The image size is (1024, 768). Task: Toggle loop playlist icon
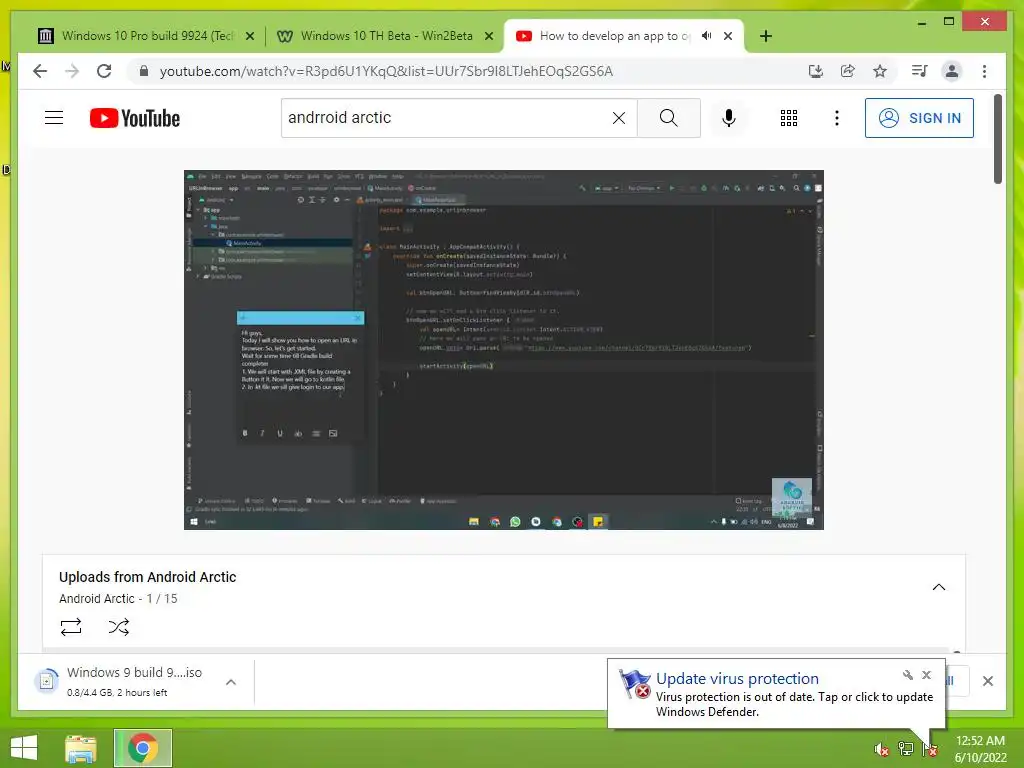coord(71,627)
